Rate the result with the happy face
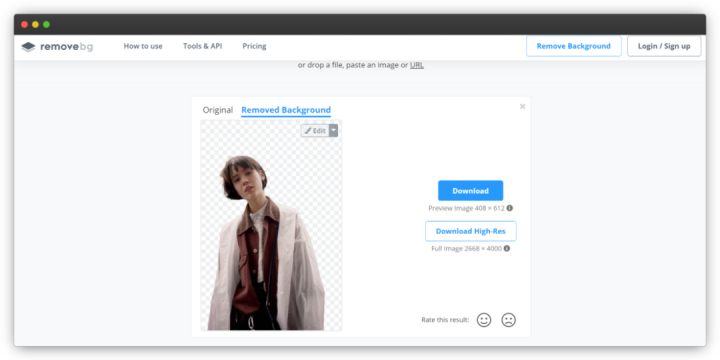720x360 pixels. 484,320
